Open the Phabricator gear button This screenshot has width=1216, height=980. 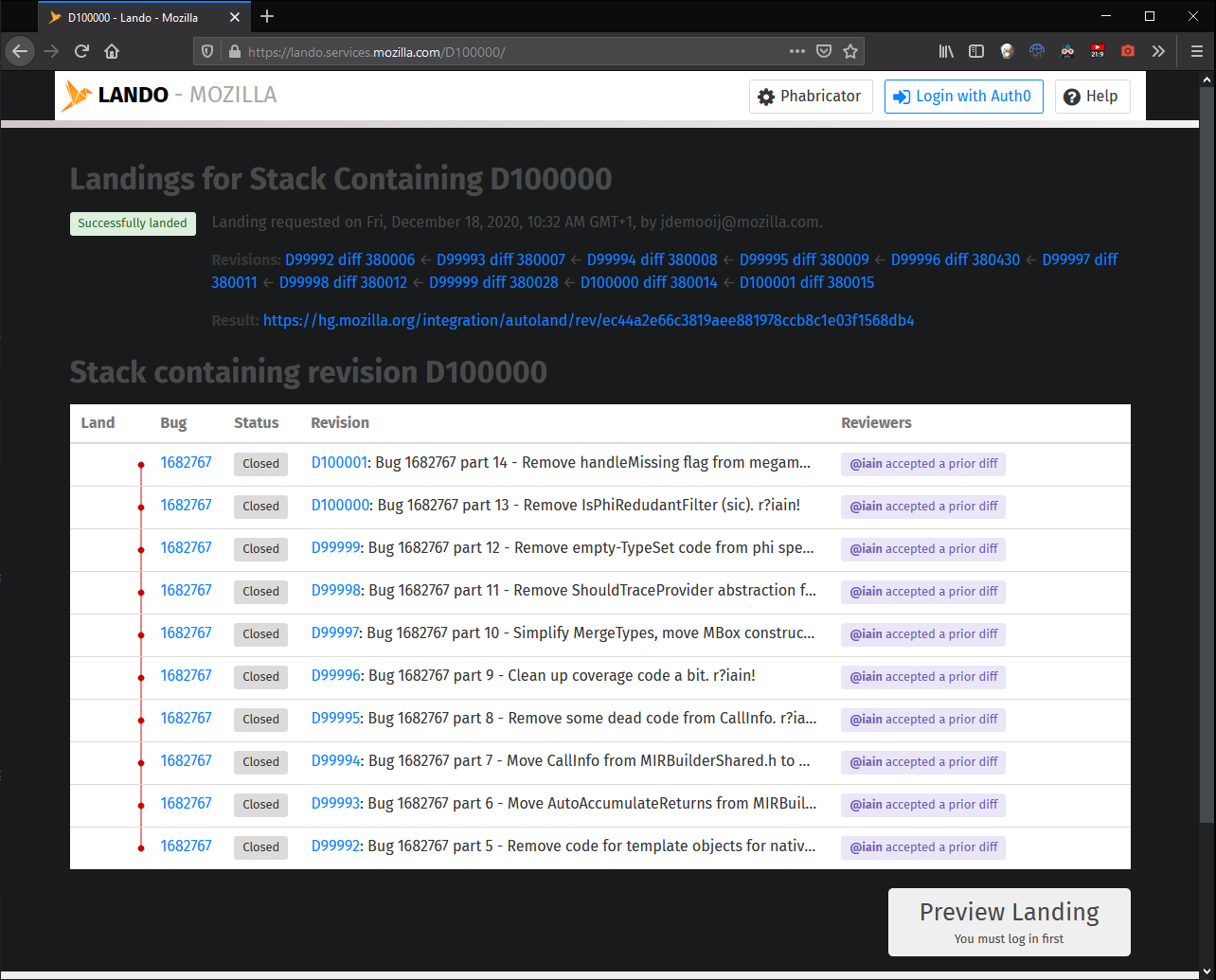click(x=811, y=96)
